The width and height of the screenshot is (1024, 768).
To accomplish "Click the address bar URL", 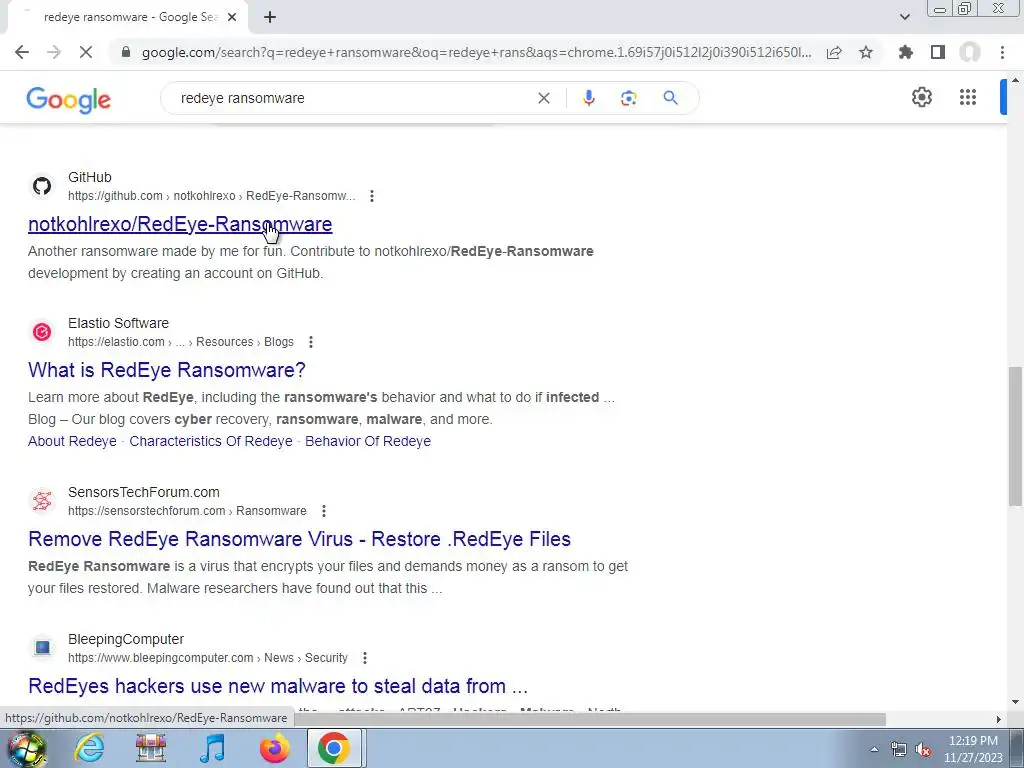I will [477, 52].
